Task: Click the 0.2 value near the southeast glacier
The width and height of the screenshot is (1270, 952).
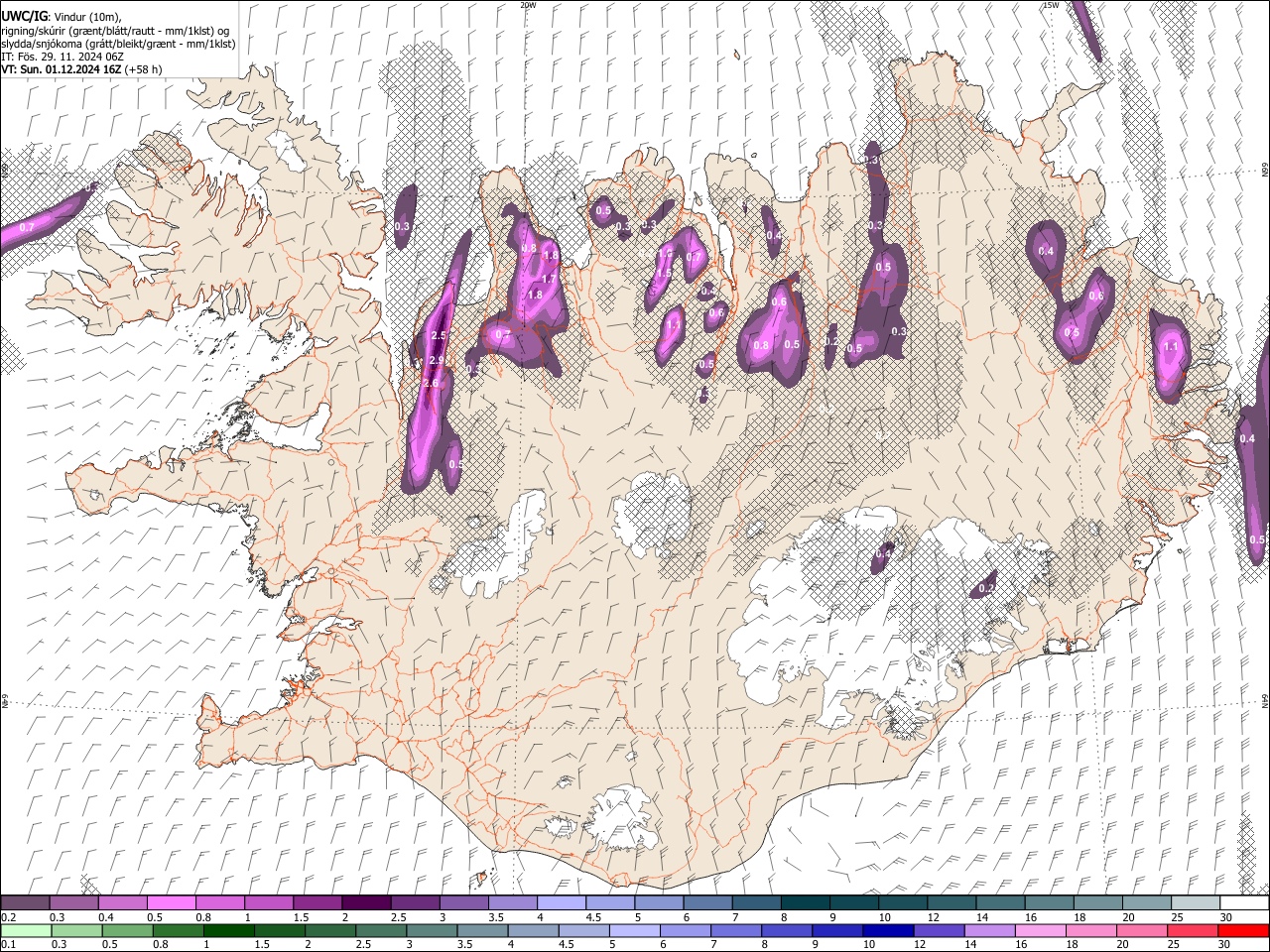Action: (x=986, y=588)
